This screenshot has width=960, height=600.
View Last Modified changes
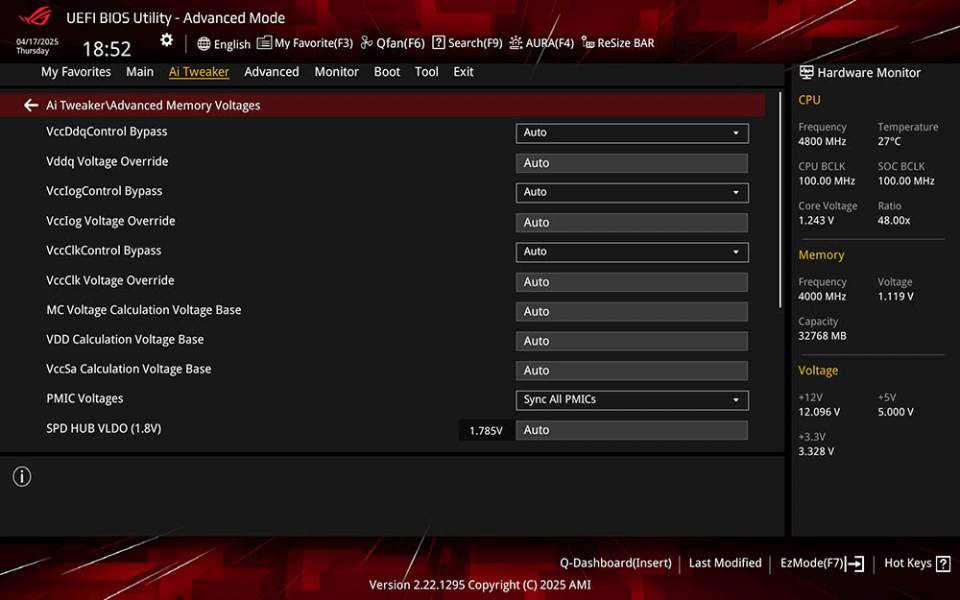tap(725, 563)
